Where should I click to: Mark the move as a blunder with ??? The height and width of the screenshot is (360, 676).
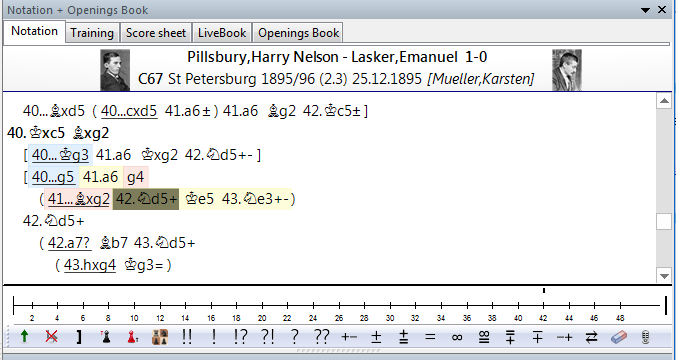pyautogui.click(x=322, y=336)
